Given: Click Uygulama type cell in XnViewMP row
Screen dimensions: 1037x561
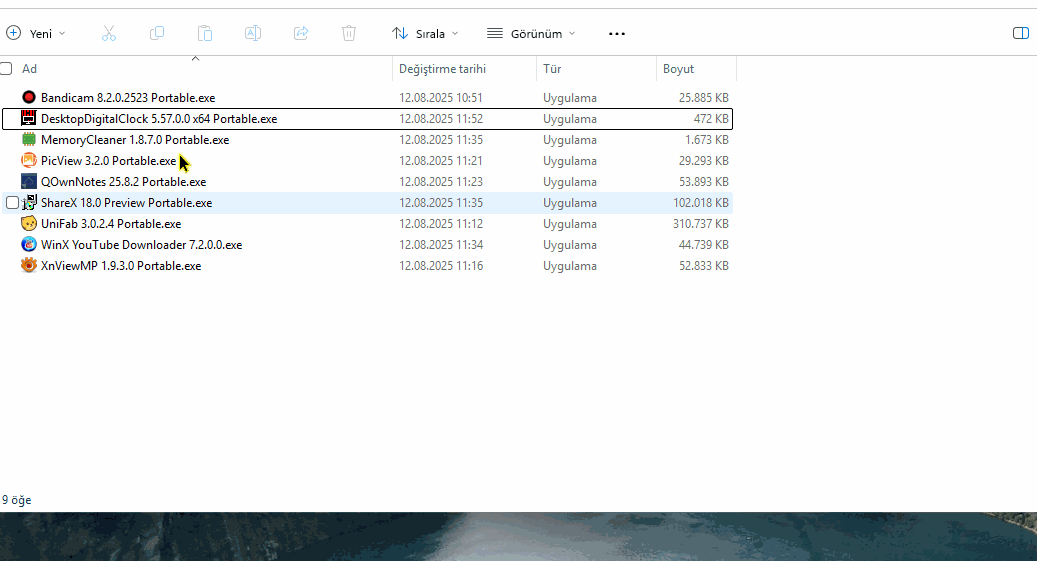Looking at the screenshot, I should (569, 266).
